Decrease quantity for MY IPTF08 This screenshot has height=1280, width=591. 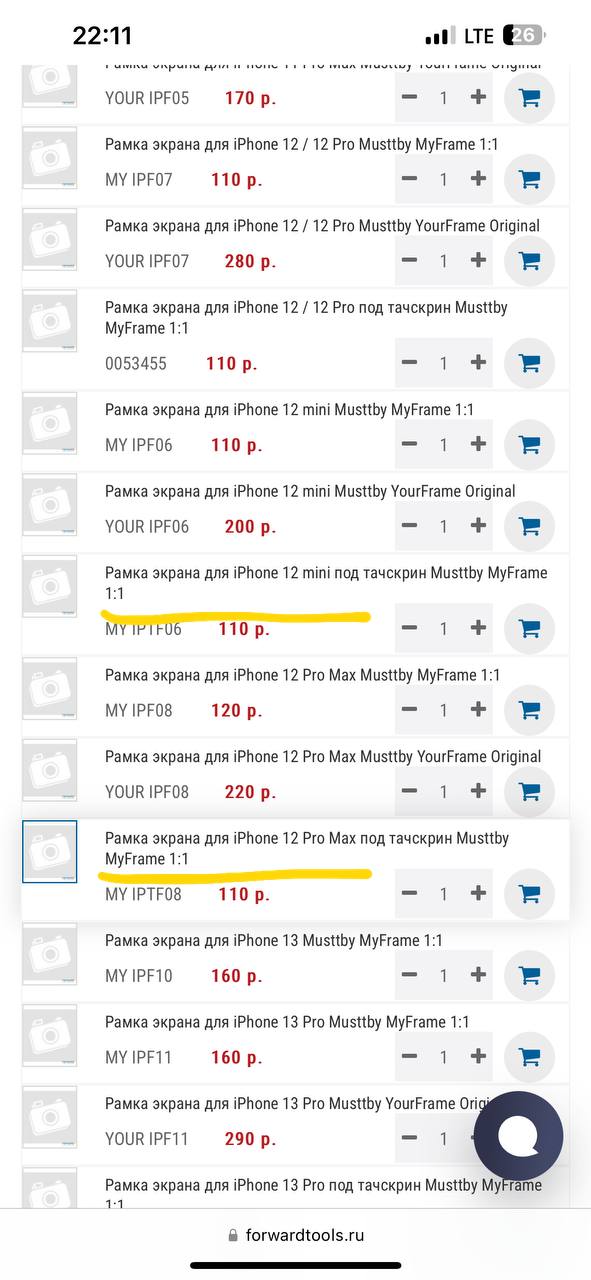pos(409,894)
